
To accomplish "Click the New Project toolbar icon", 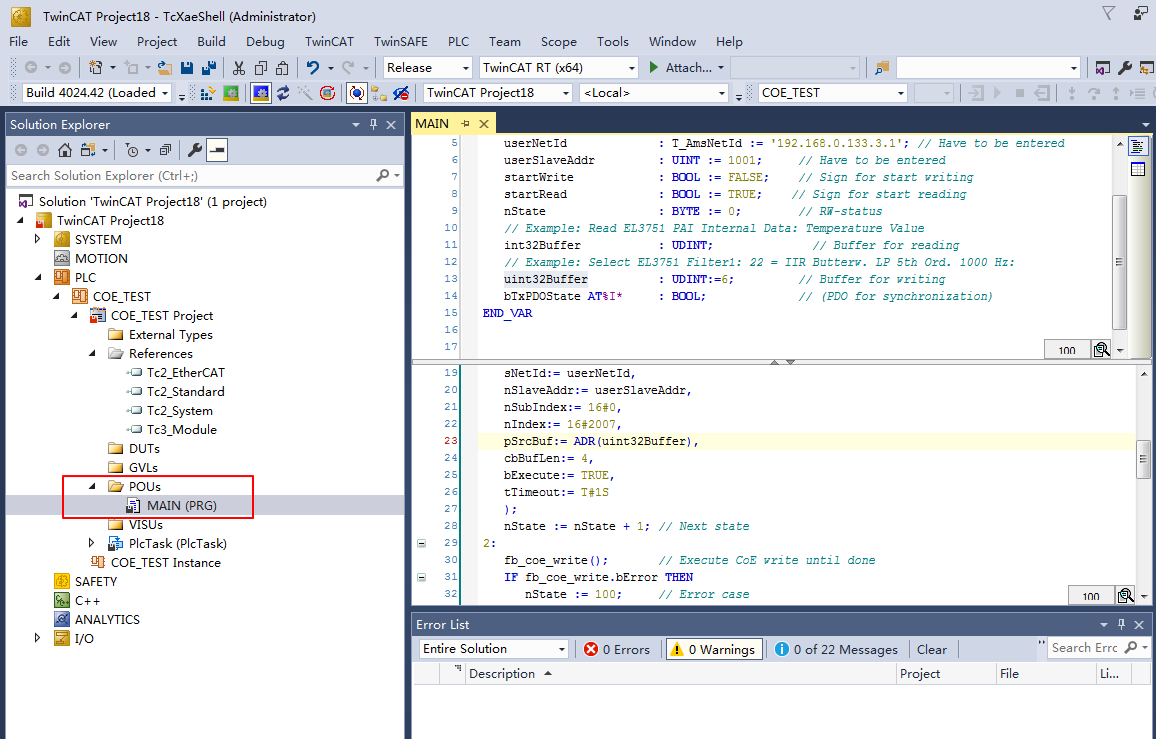I will point(95,68).
